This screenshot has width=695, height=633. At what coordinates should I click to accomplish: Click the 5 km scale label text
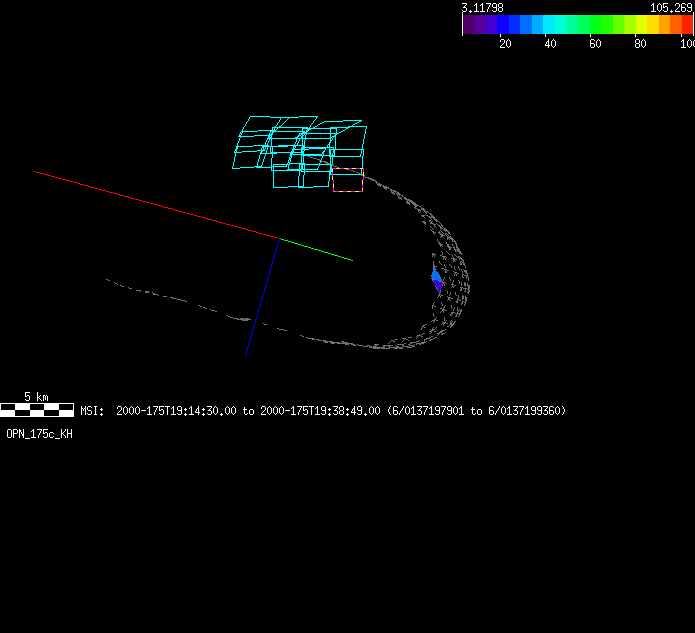point(36,397)
